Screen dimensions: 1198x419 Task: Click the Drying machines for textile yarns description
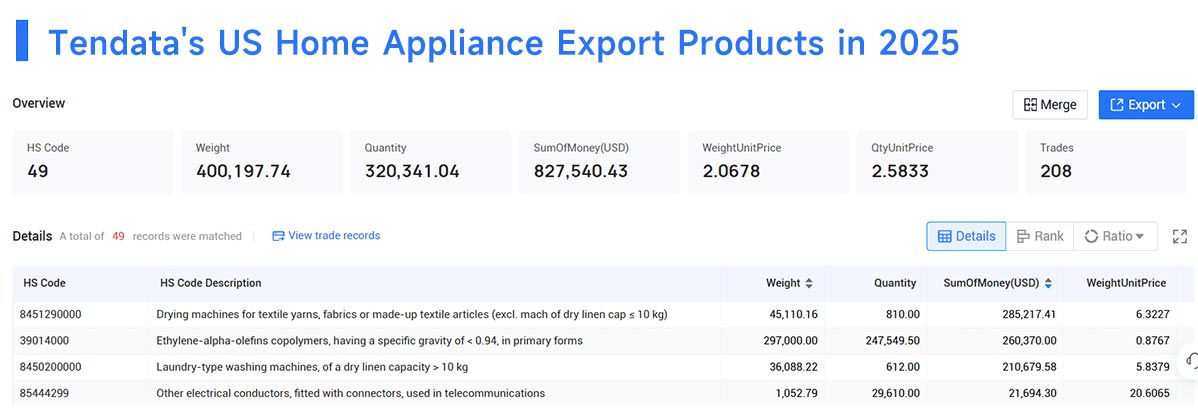[412, 314]
